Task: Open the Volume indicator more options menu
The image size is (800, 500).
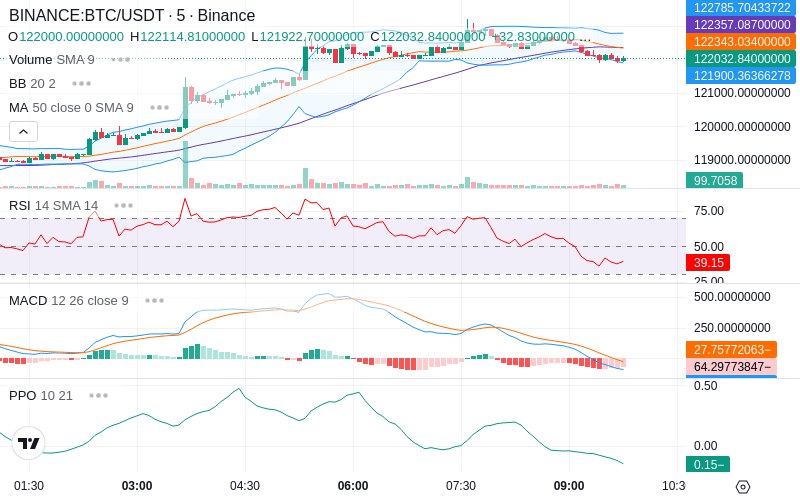Action: 121,60
